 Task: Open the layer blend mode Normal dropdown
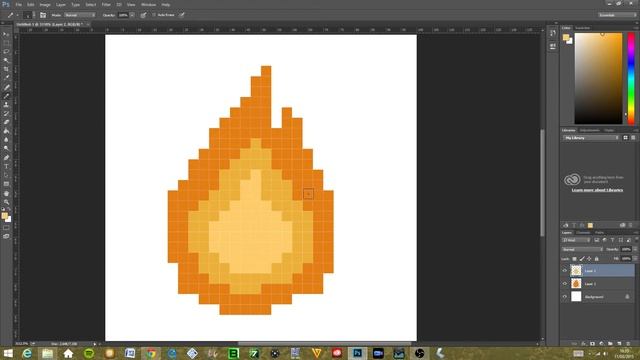click(x=582, y=249)
